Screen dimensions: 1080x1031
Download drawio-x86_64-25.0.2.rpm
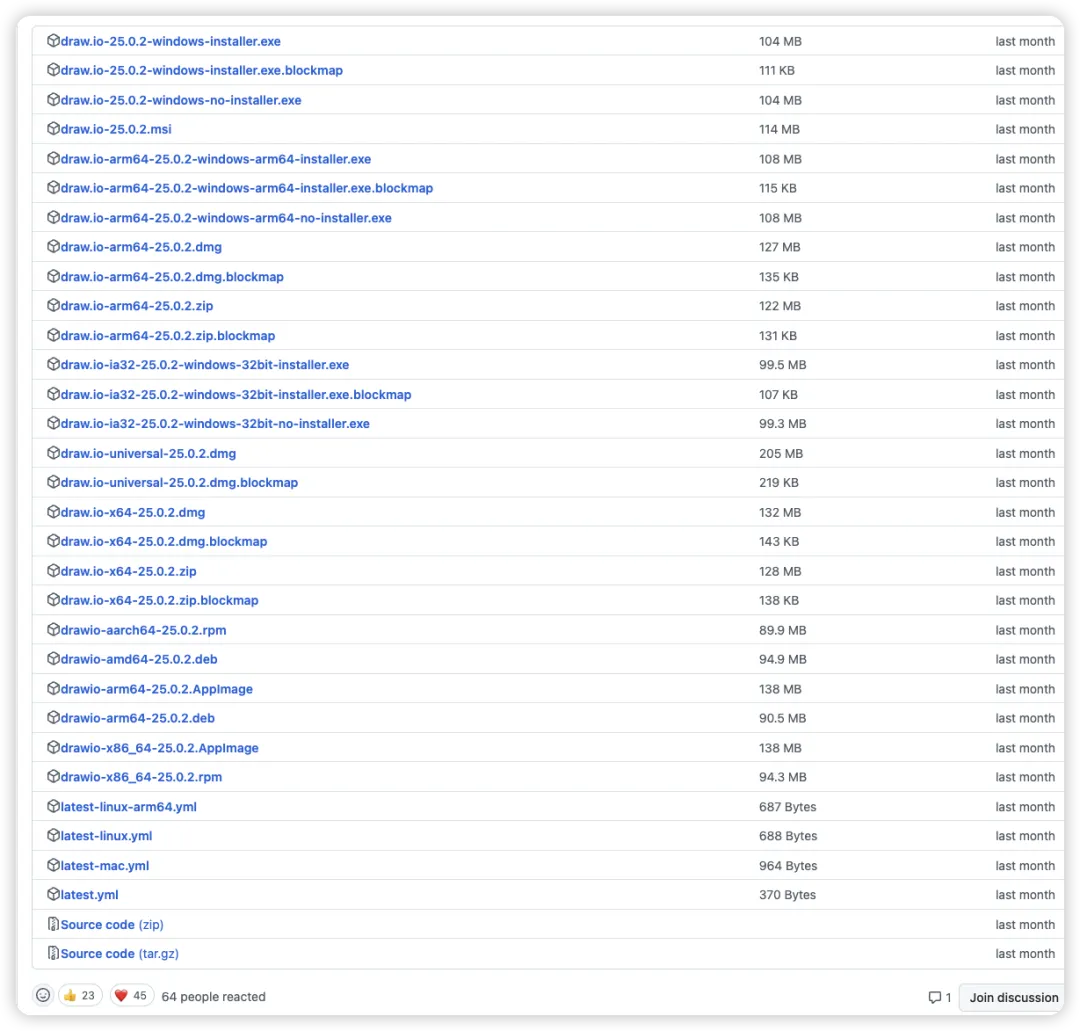pos(141,777)
